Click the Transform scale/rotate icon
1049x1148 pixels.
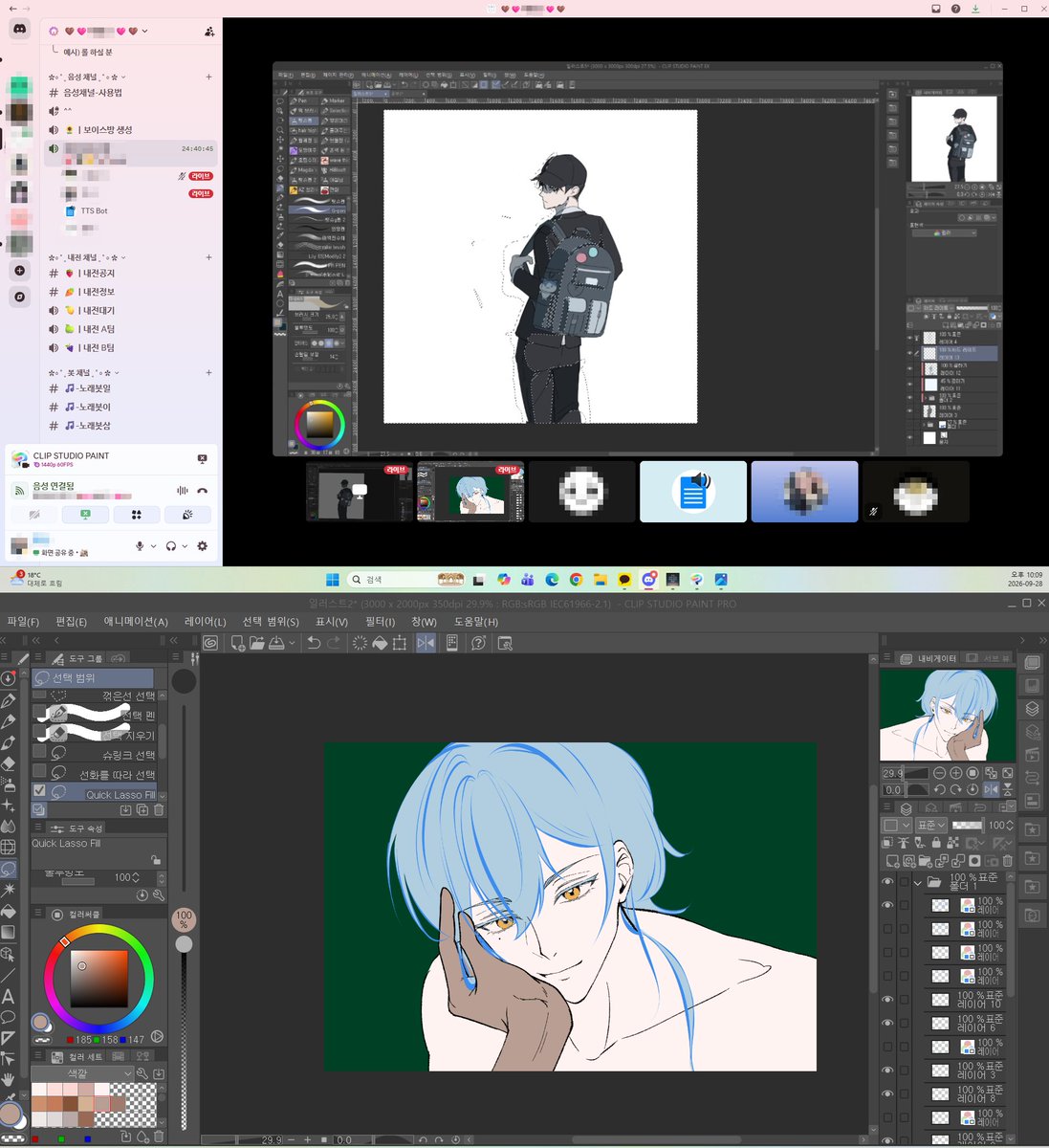[x=400, y=643]
